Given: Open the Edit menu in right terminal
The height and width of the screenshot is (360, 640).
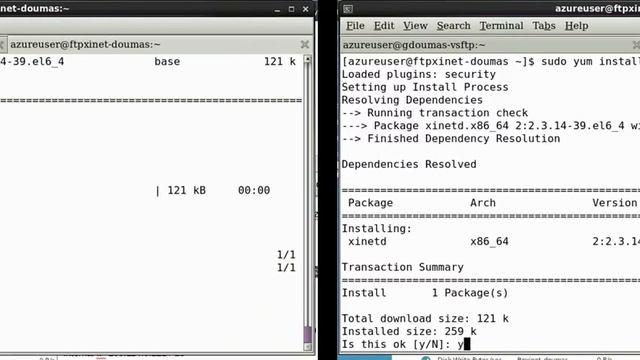Looking at the screenshot, I should [x=384, y=26].
